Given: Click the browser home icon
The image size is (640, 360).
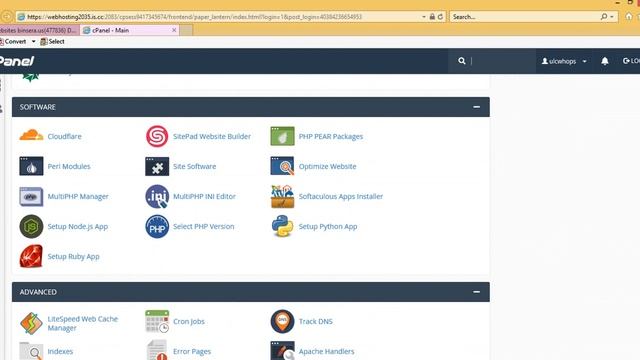Looking at the screenshot, I should pyautogui.click(x=629, y=17).
